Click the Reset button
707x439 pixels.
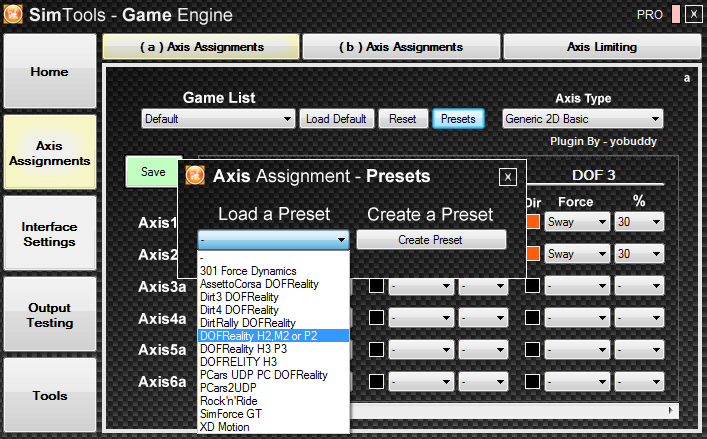403,119
